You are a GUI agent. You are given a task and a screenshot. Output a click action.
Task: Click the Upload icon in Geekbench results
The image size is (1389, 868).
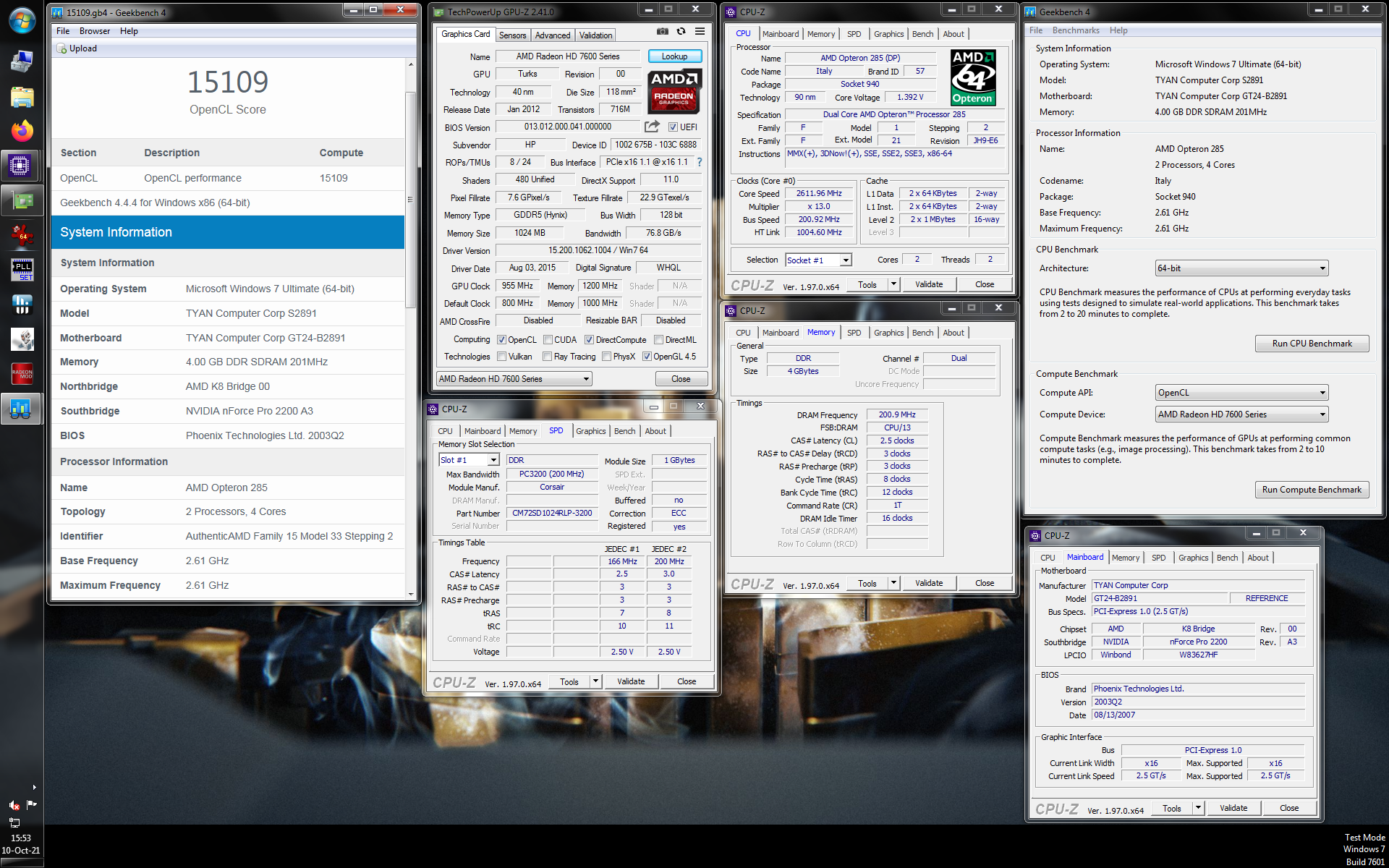coord(62,48)
